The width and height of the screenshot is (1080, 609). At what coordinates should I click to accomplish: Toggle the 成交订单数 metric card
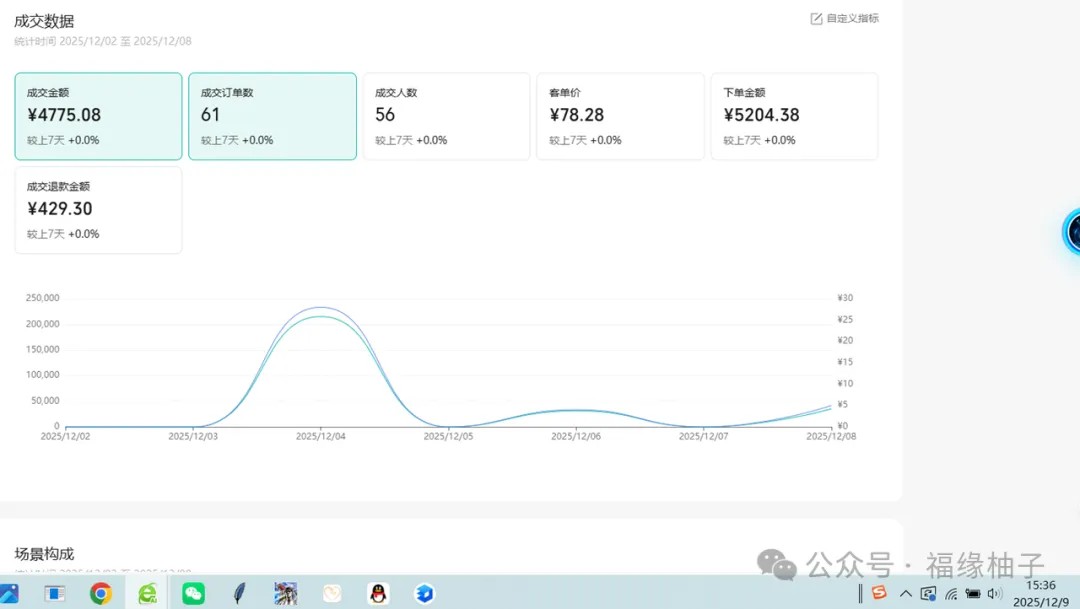coord(272,116)
